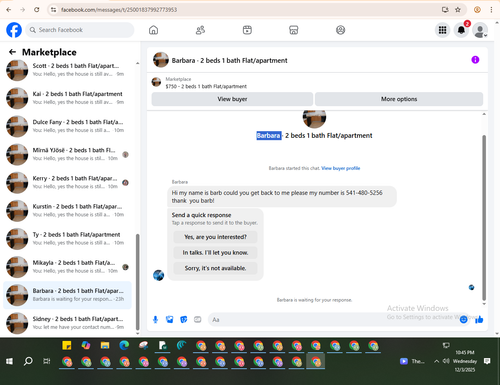500x385 pixels.
Task: Click the Search Facebook field
Action: 80,30
